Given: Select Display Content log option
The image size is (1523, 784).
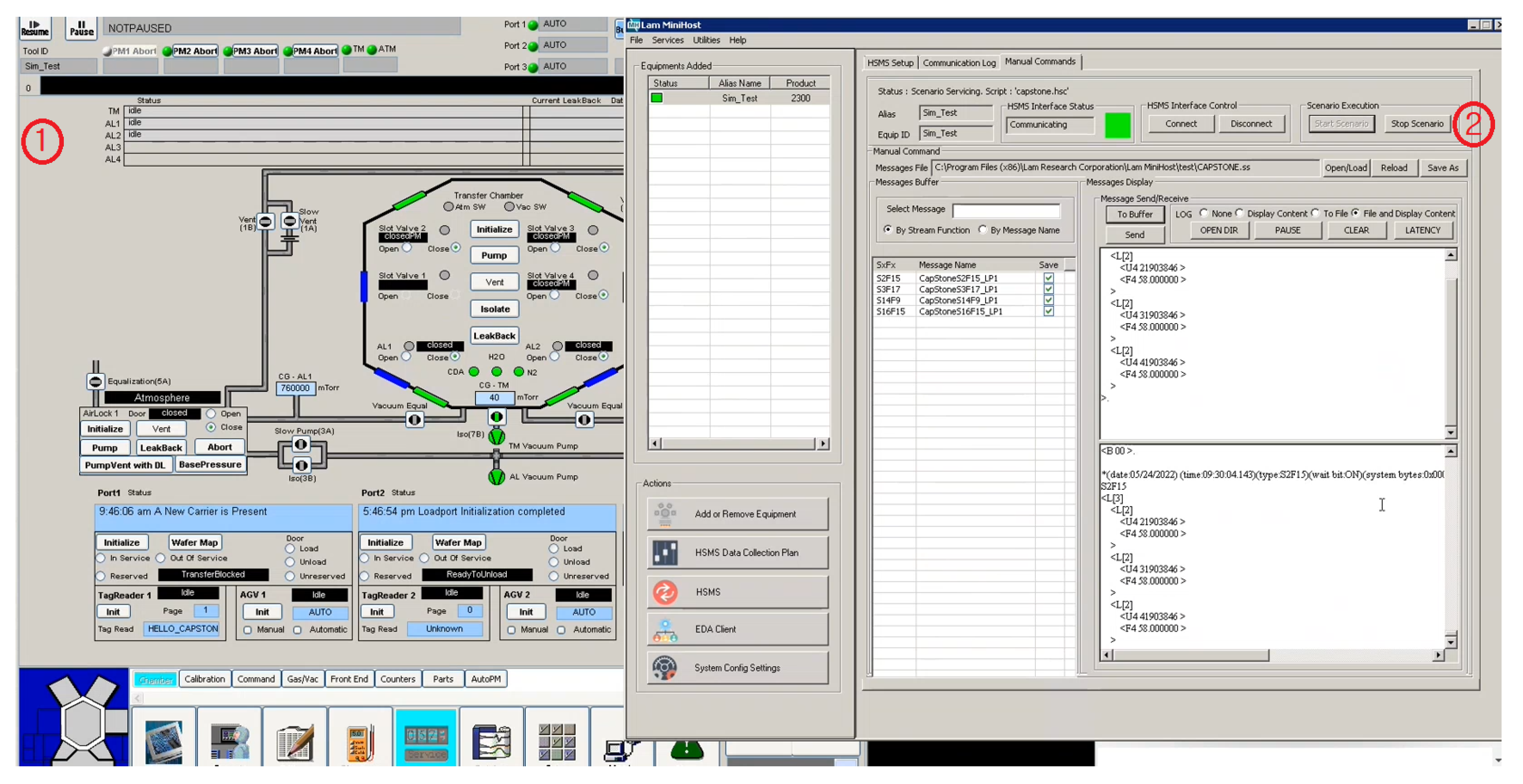Looking at the screenshot, I should coord(1239,213).
